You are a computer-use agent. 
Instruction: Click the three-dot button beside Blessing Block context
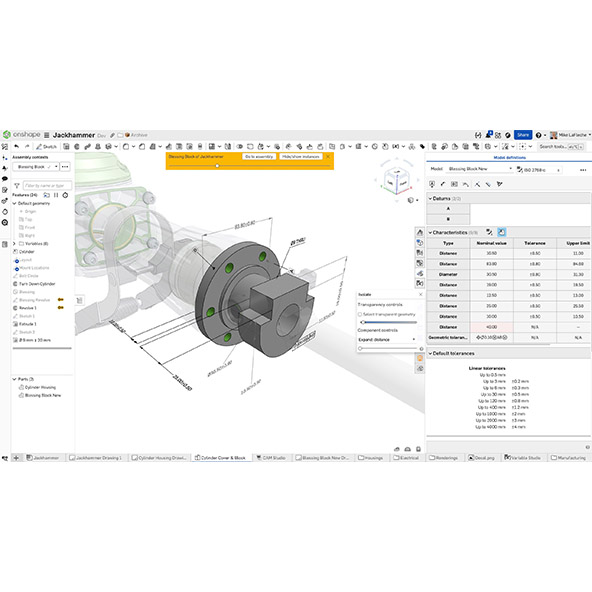pos(65,166)
